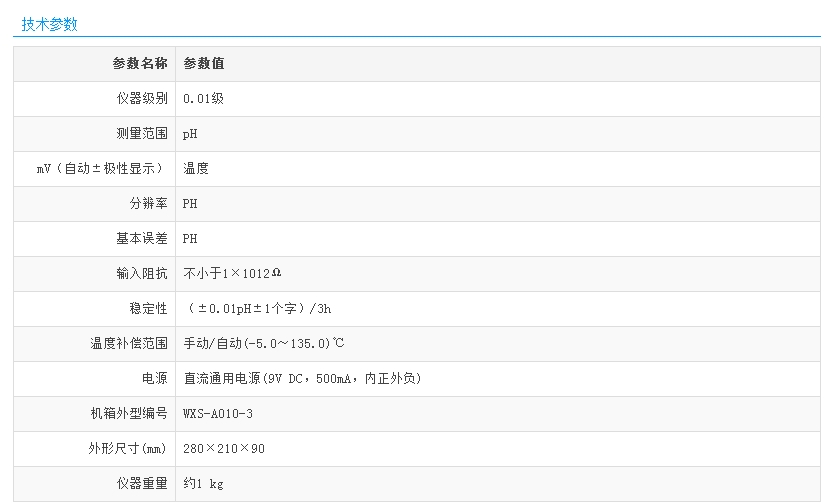This screenshot has height=504, width=827.
Task: Click the （±0.01pH±1个字）/3h value
Action: pyautogui.click(x=257, y=309)
